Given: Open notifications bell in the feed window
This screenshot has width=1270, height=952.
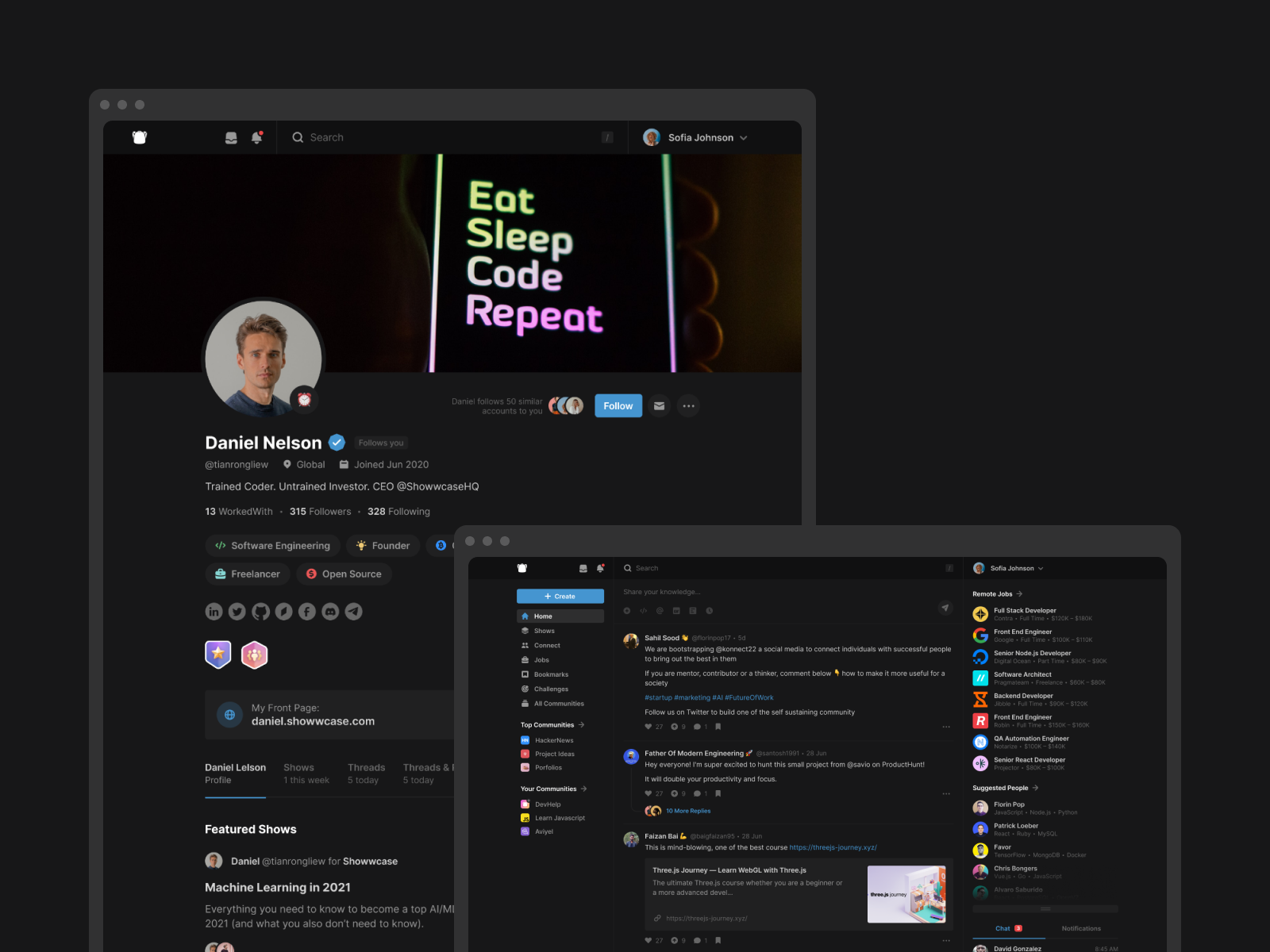Looking at the screenshot, I should click(x=600, y=568).
